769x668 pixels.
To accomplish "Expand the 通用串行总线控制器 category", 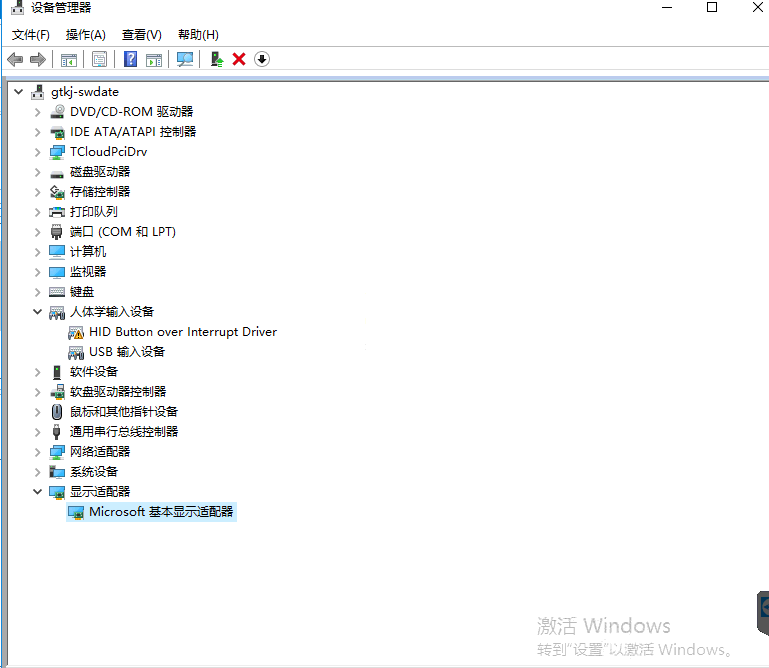I will click(x=37, y=432).
